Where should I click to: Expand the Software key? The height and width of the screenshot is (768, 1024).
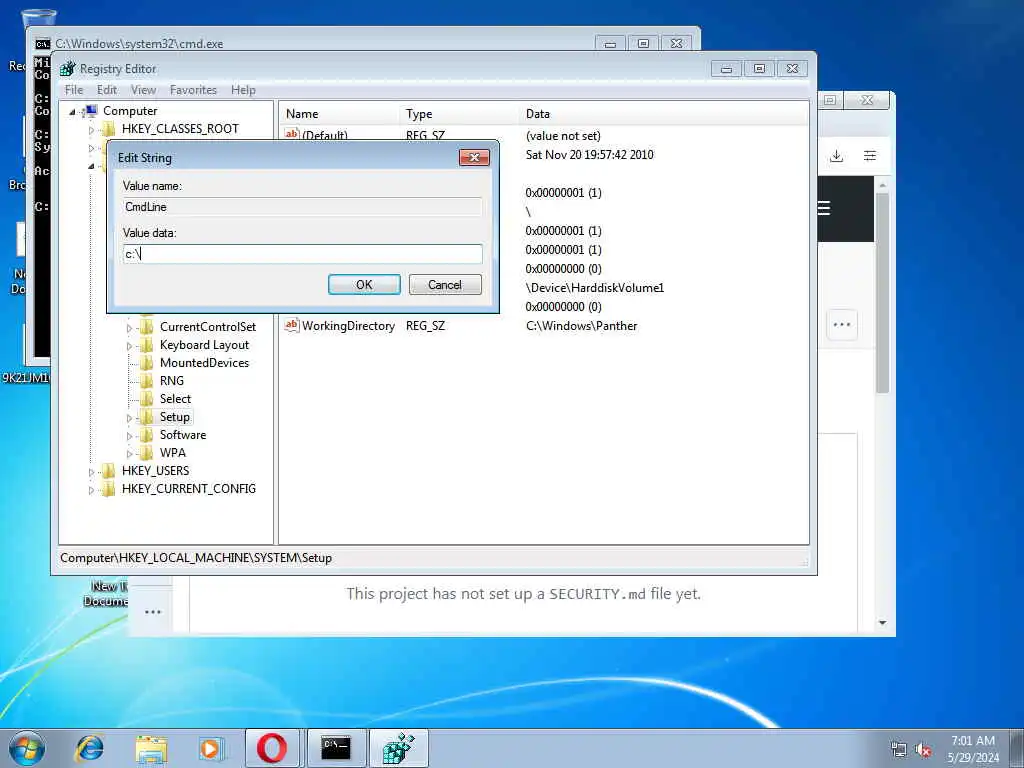coord(129,436)
